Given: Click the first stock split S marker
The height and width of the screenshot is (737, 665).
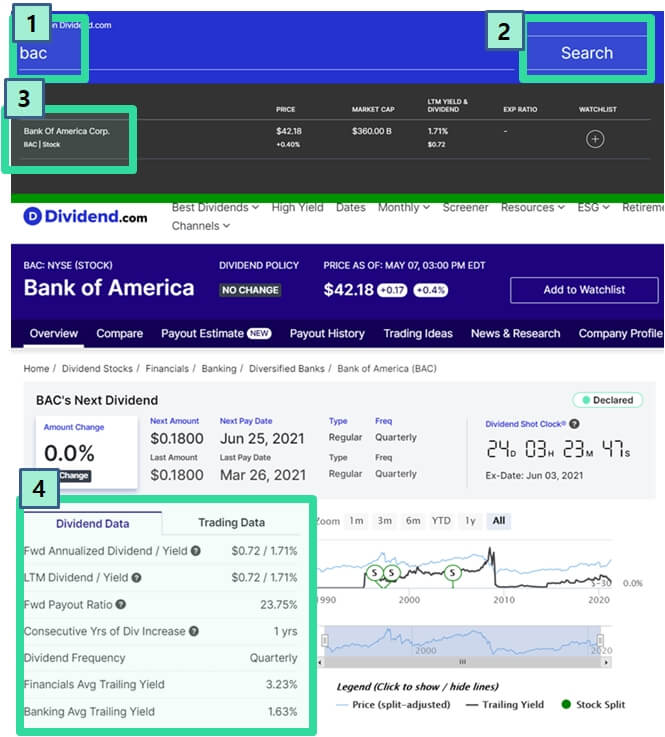Looking at the screenshot, I should 375,572.
